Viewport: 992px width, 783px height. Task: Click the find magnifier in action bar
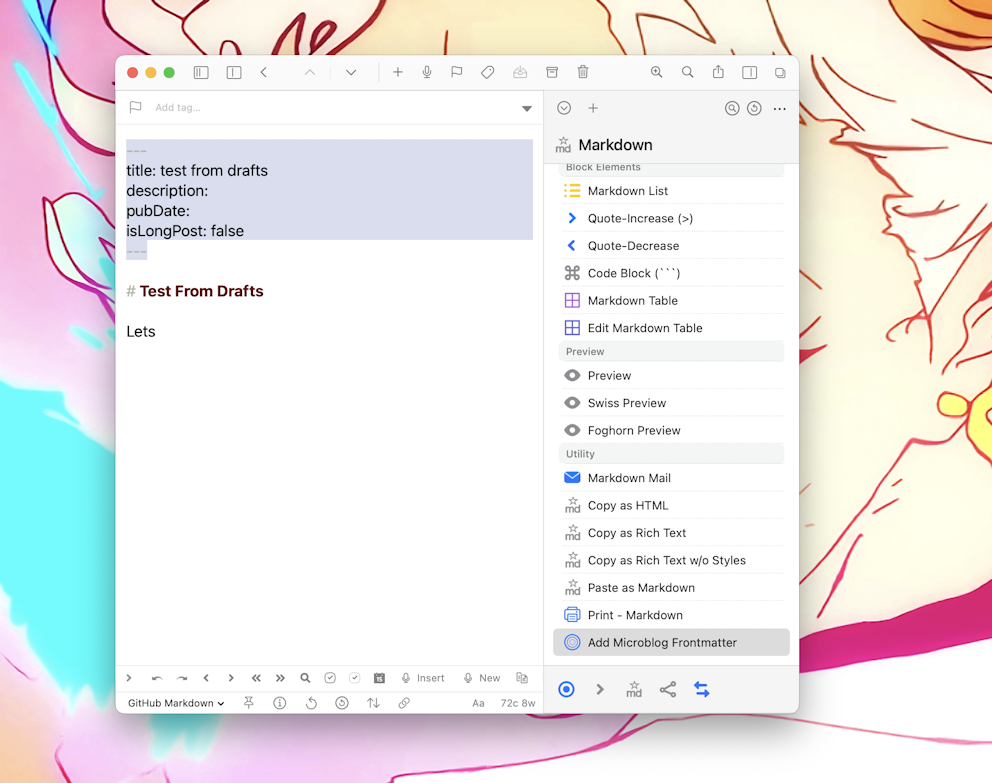click(305, 678)
